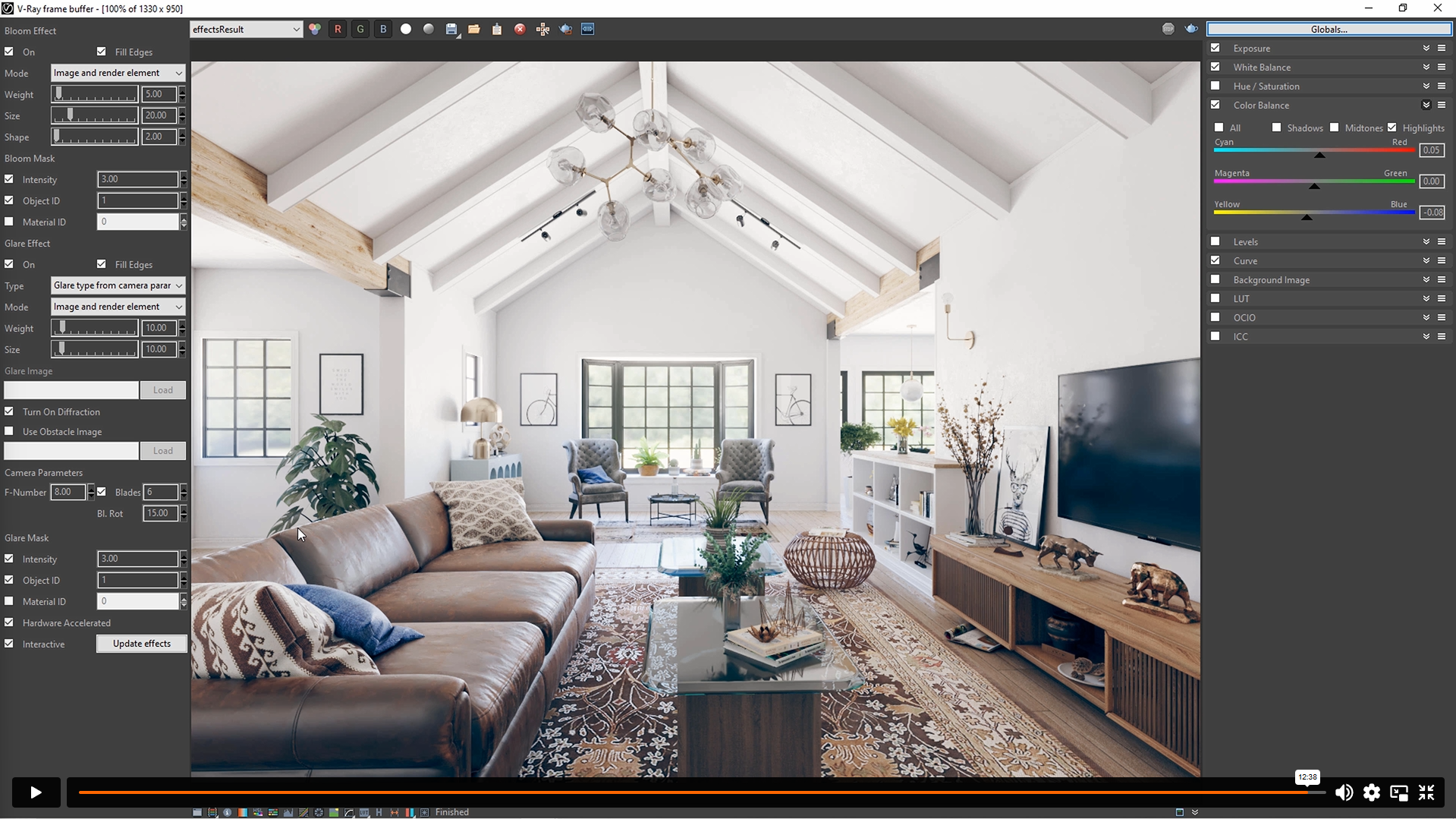Click the Bloom Size value field
This screenshot has height=819, width=1456.
(x=159, y=115)
